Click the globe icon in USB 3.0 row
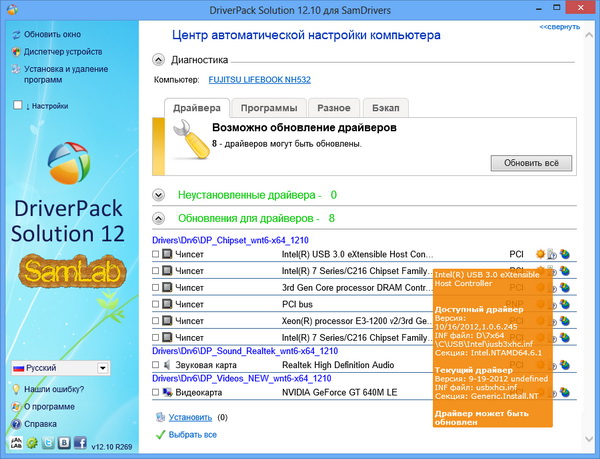600x459 pixels. pos(564,254)
